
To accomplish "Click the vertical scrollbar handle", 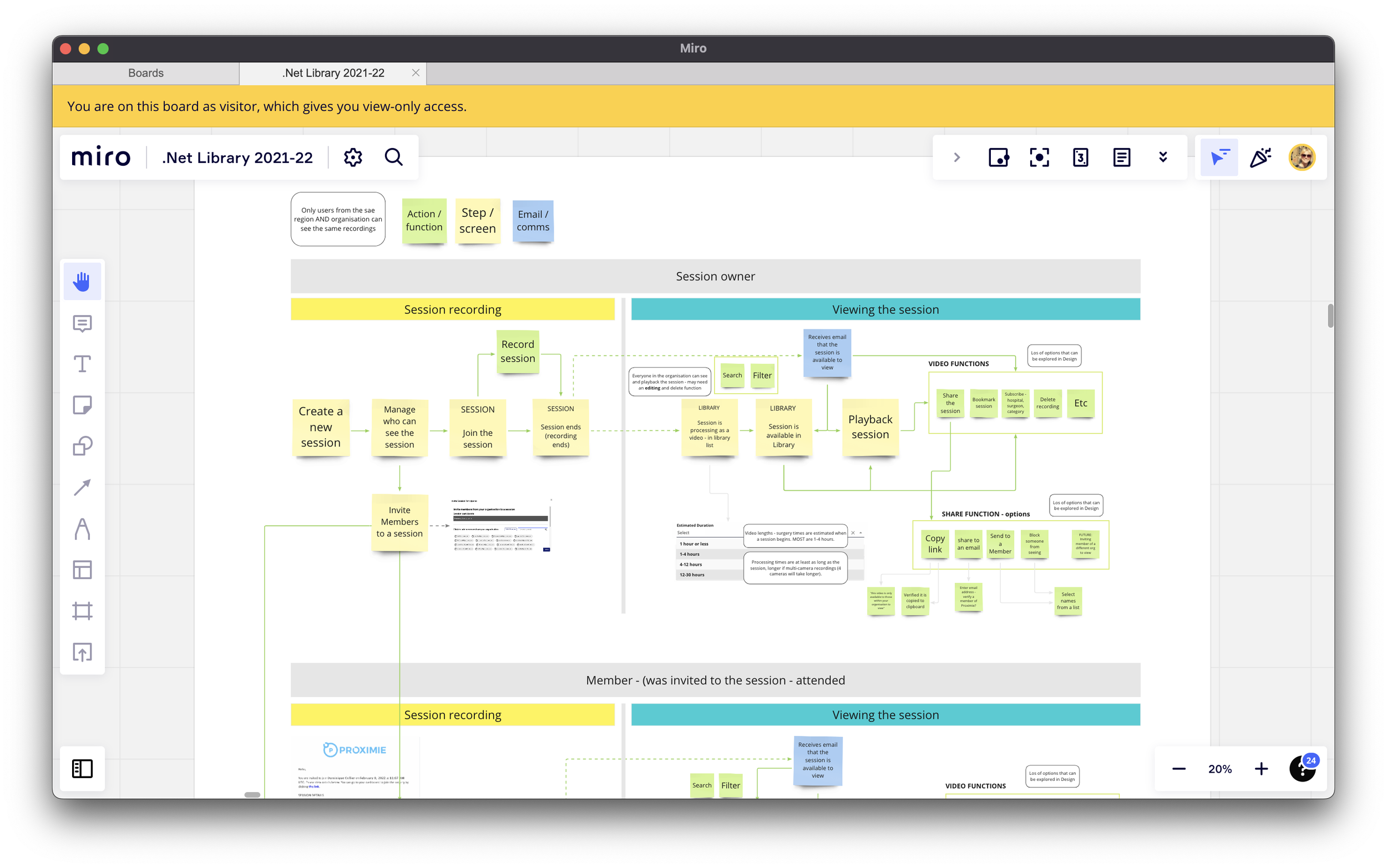I will [x=1330, y=316].
